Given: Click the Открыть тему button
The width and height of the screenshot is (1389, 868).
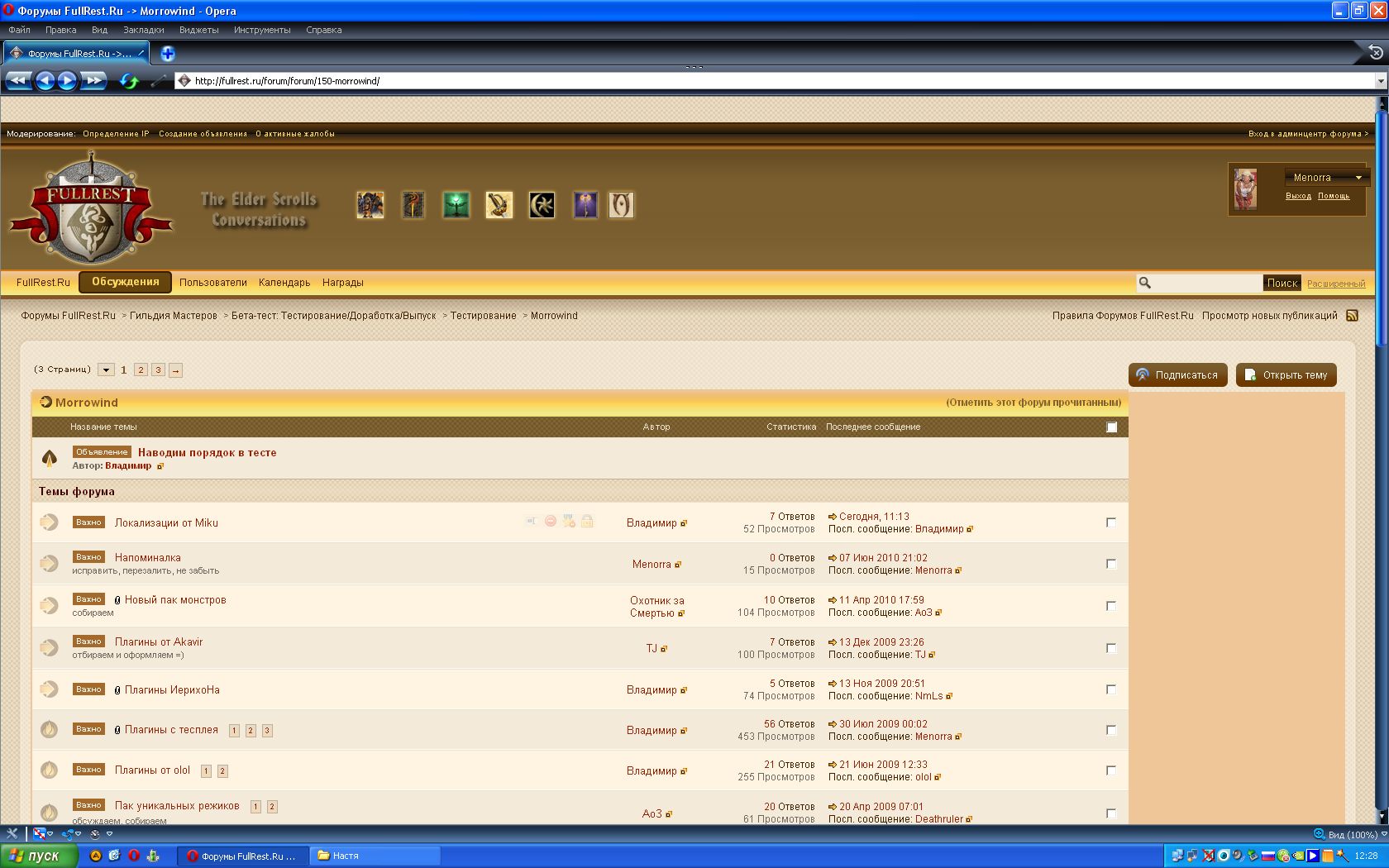Looking at the screenshot, I should [x=1286, y=374].
